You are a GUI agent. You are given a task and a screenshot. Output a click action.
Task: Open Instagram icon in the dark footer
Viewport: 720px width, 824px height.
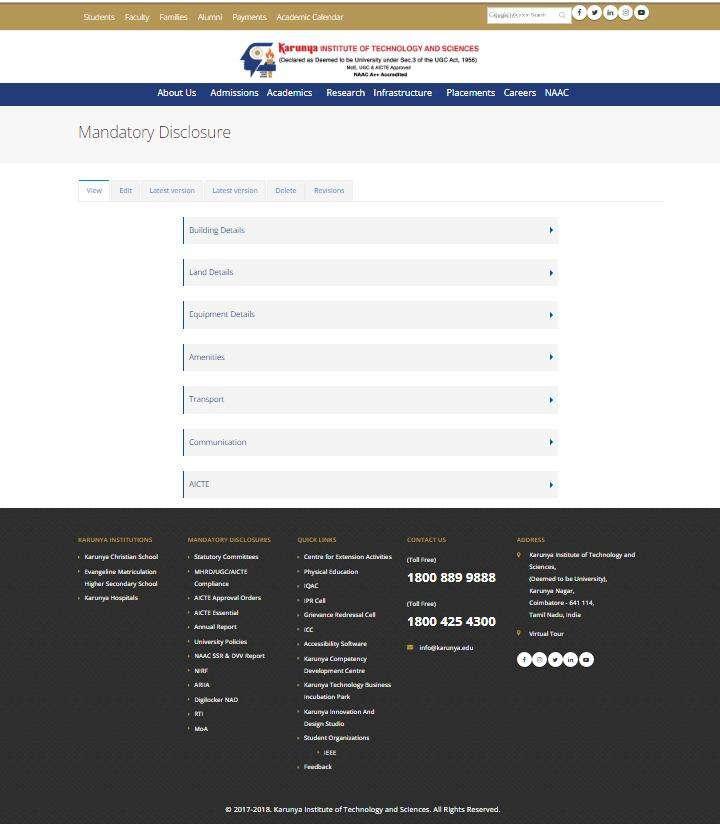(x=539, y=659)
